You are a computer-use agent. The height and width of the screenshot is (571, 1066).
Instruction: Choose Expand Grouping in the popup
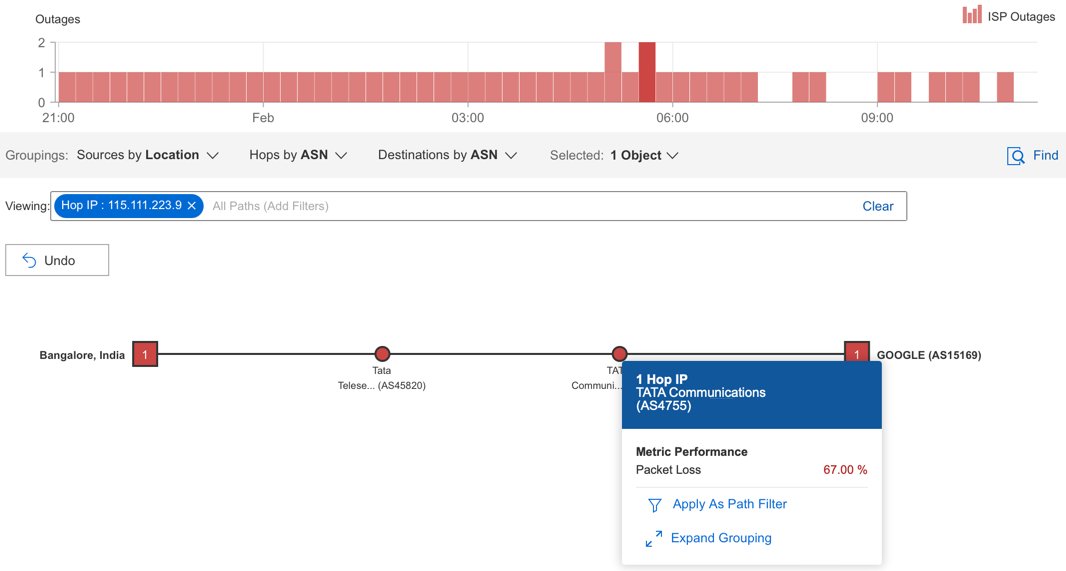point(721,538)
